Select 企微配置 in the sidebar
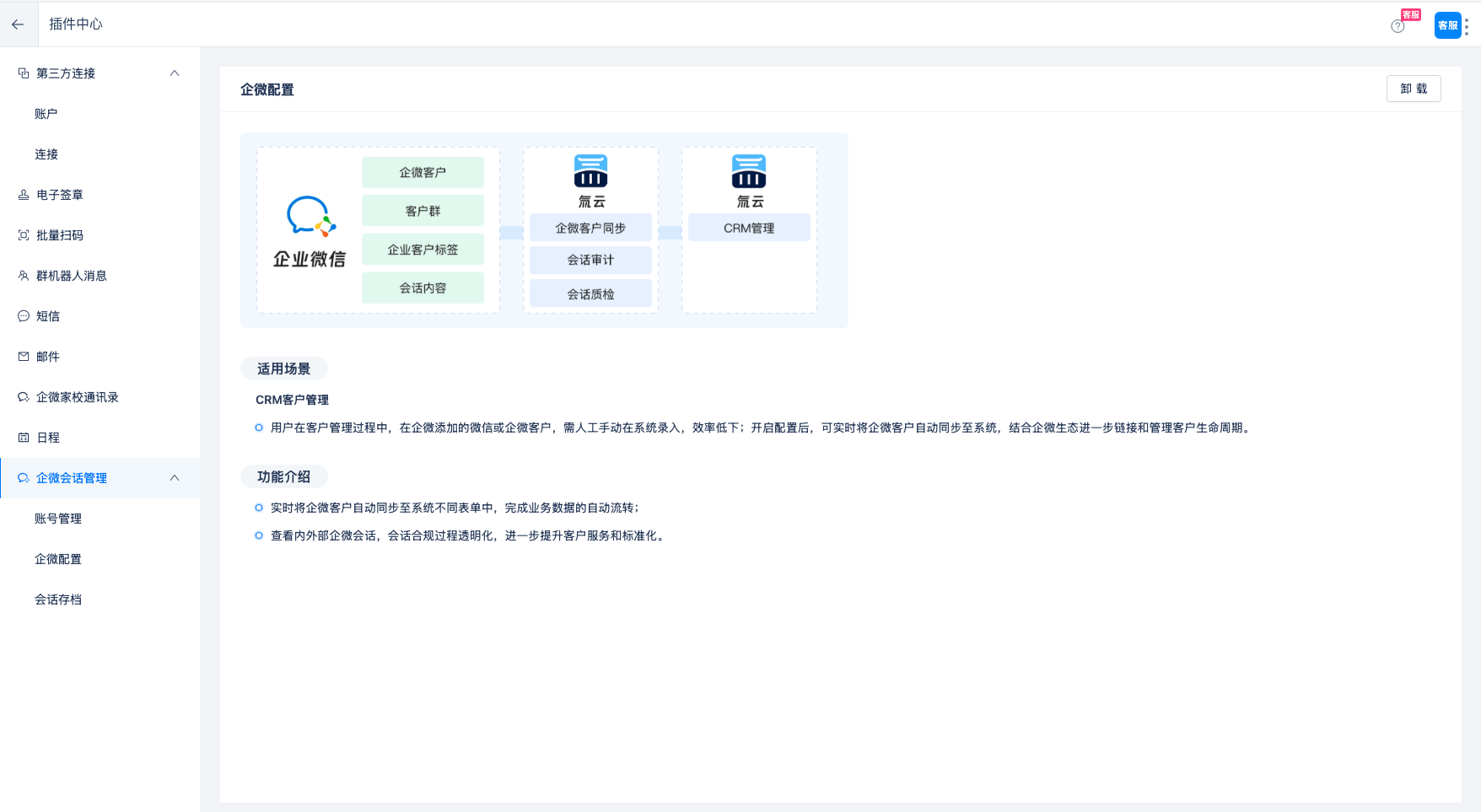 (58, 559)
